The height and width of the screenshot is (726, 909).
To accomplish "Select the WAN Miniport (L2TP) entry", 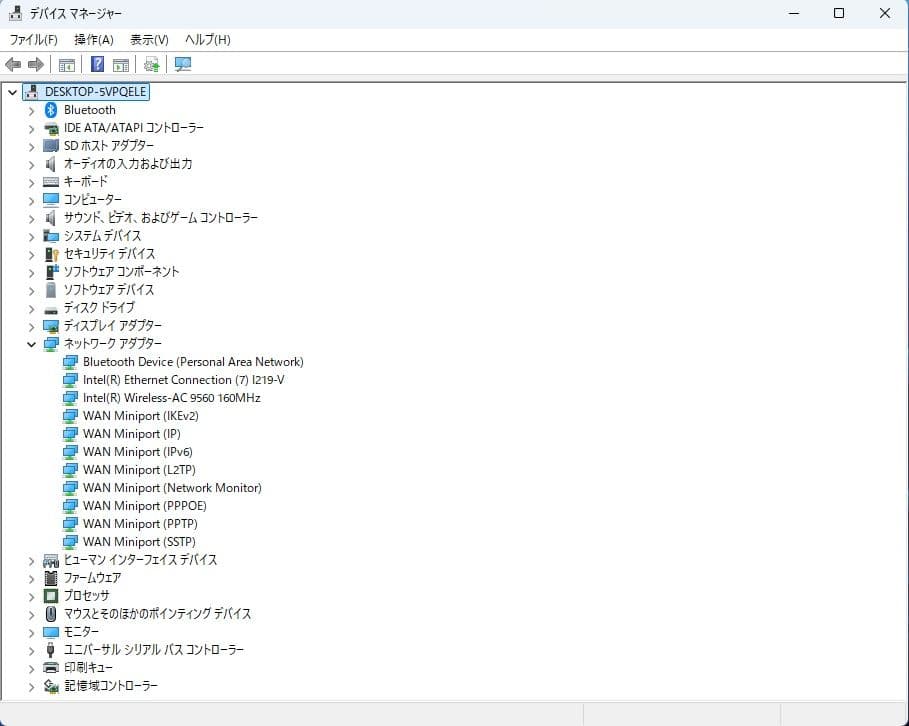I will click(x=138, y=469).
